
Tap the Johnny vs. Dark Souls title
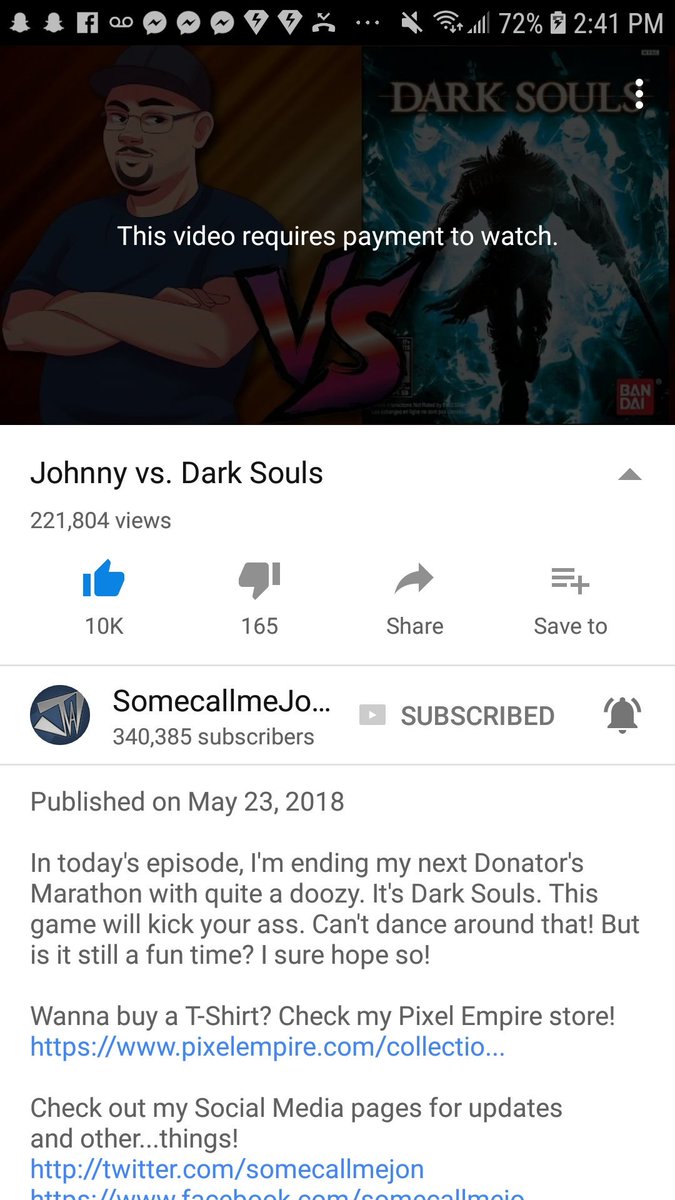click(x=177, y=473)
